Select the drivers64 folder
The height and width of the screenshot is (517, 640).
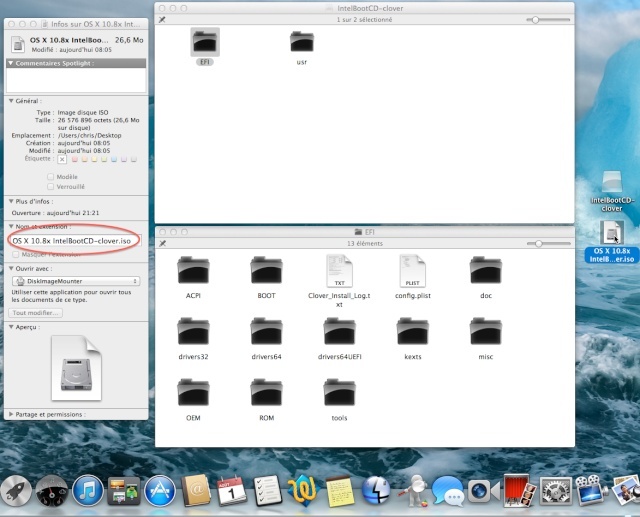[x=266, y=331]
